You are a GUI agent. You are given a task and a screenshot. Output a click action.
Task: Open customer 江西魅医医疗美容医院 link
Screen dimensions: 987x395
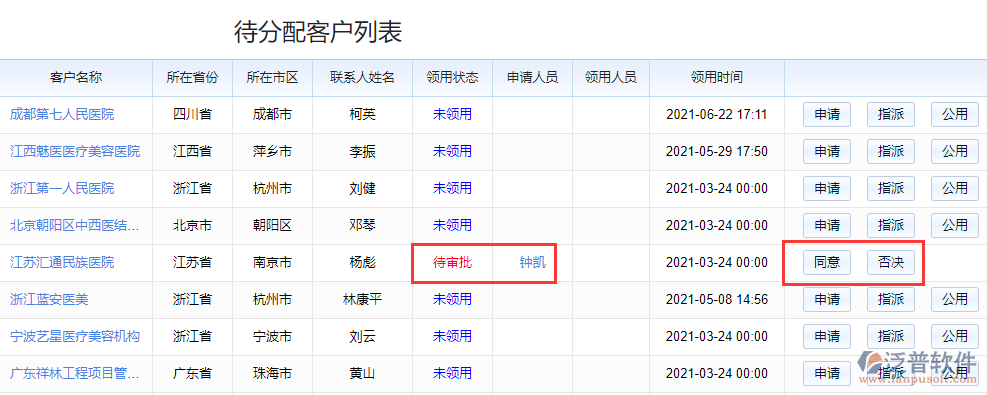(x=75, y=152)
